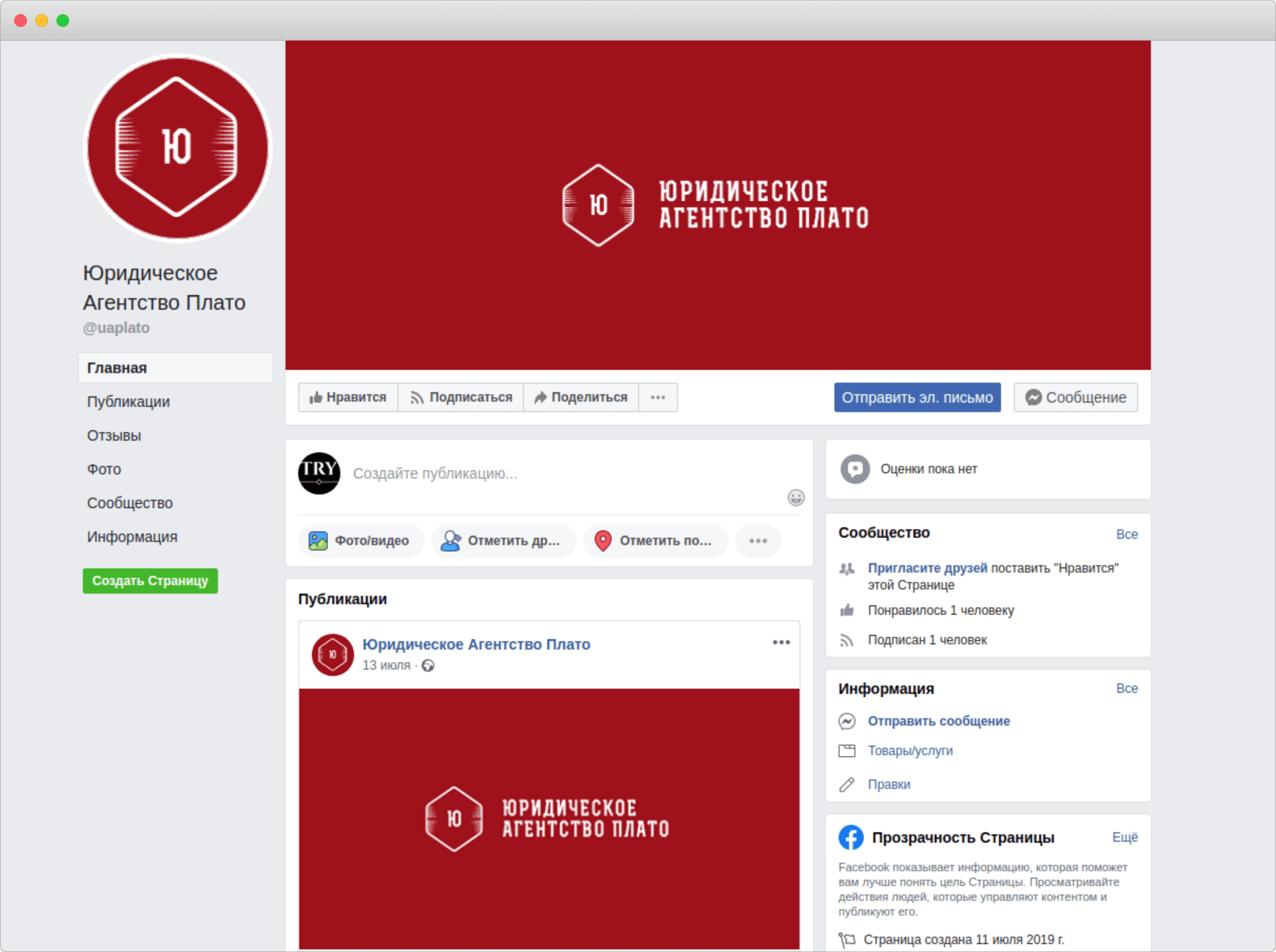Click the Публикации section heading

pos(342,599)
